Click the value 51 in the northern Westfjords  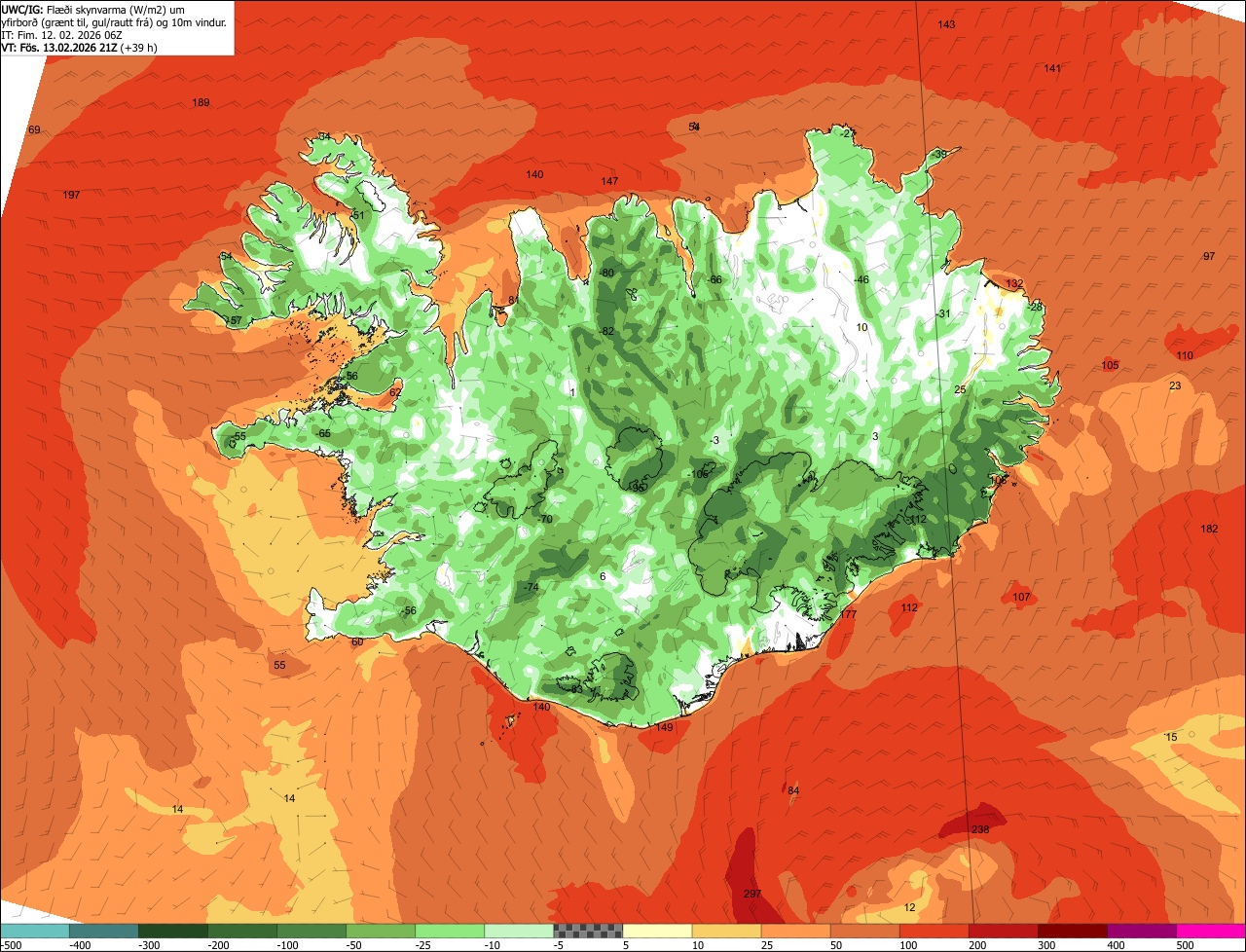click(x=357, y=215)
